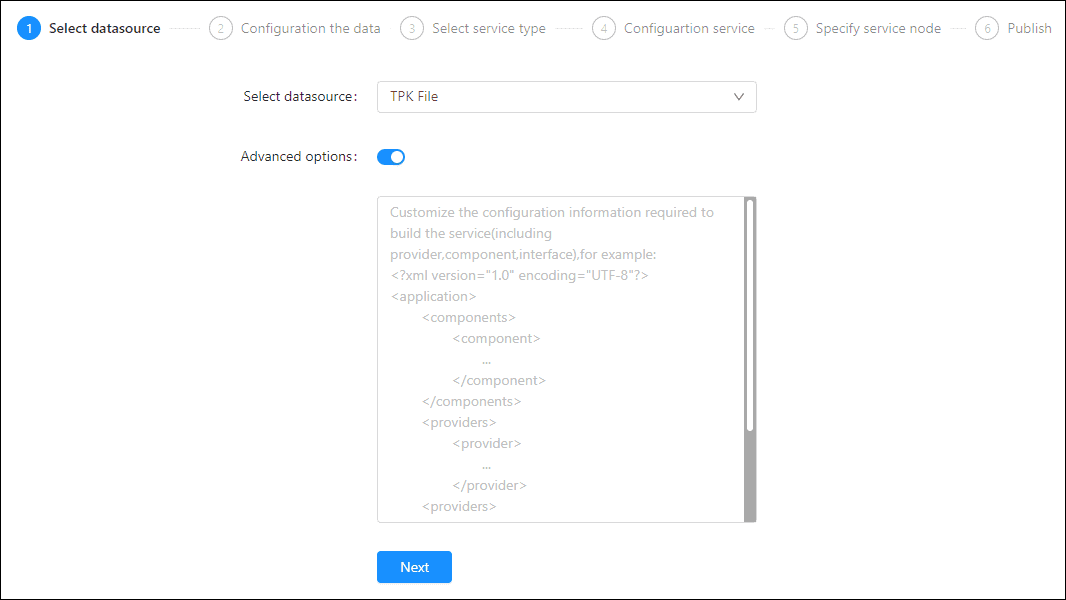Switch to the 'Specify service node' step
Image resolution: width=1066 pixels, height=600 pixels.
pyautogui.click(x=878, y=28)
